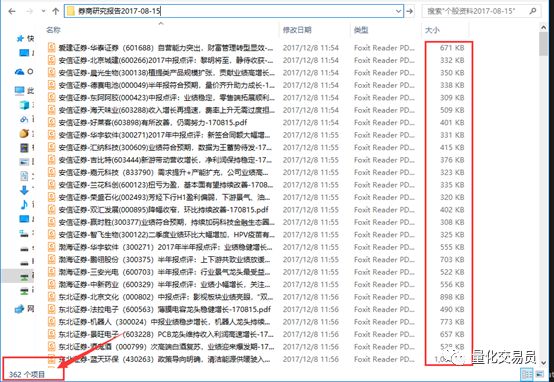Open Videos film icon in sidebar
554x382 pixels.
pyautogui.click(x=24, y=147)
